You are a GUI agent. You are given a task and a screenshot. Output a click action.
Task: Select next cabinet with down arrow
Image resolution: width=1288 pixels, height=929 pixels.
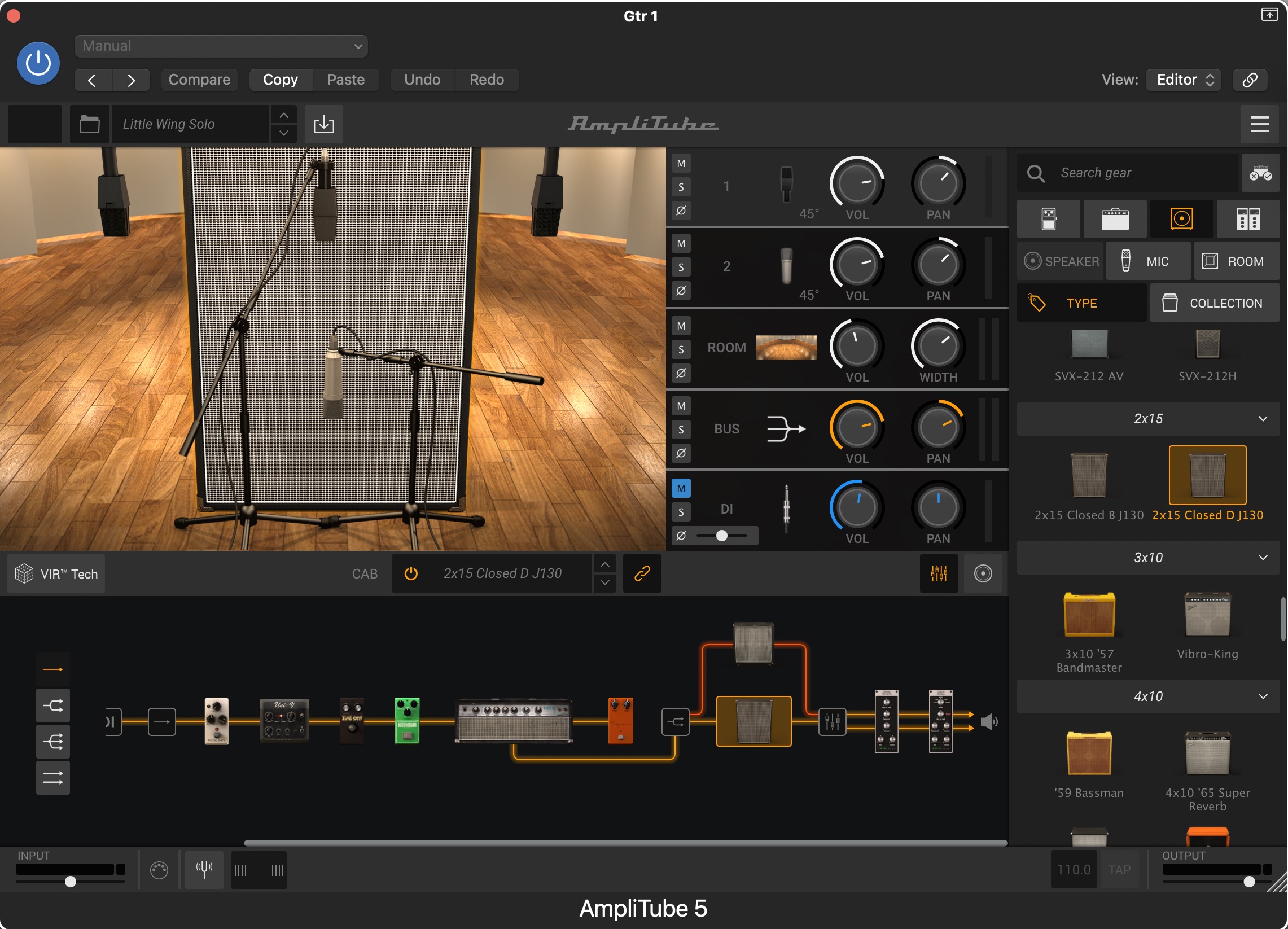click(x=605, y=582)
